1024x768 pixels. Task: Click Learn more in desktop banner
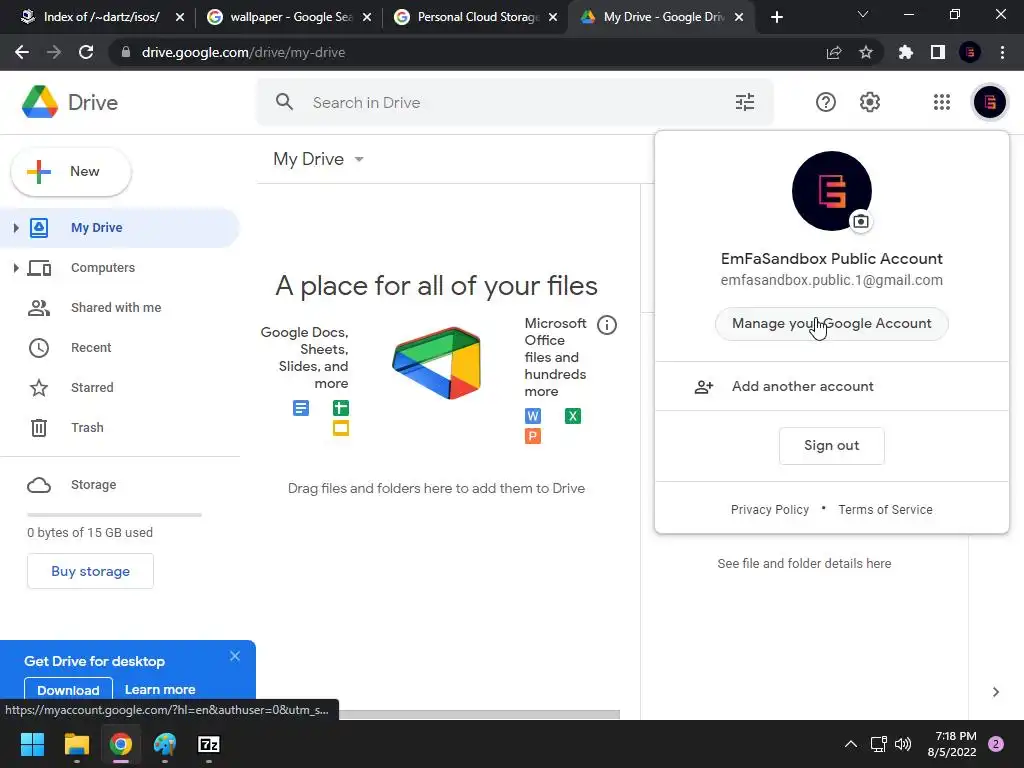[160, 690]
